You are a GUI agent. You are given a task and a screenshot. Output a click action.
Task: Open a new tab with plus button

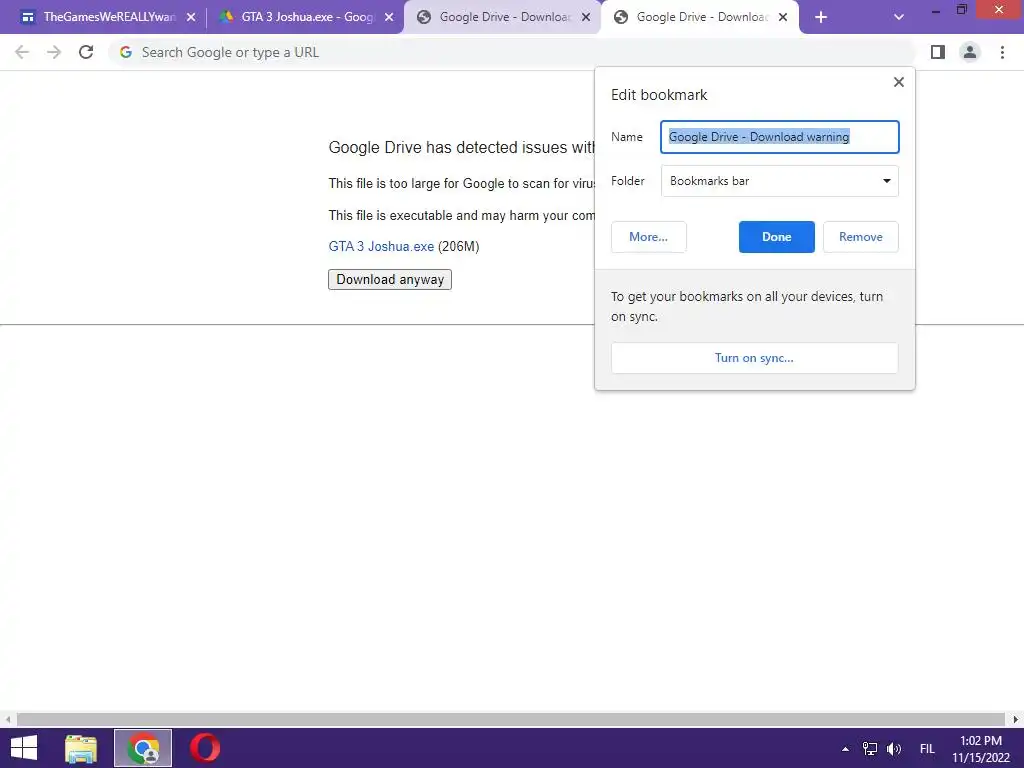click(x=821, y=18)
